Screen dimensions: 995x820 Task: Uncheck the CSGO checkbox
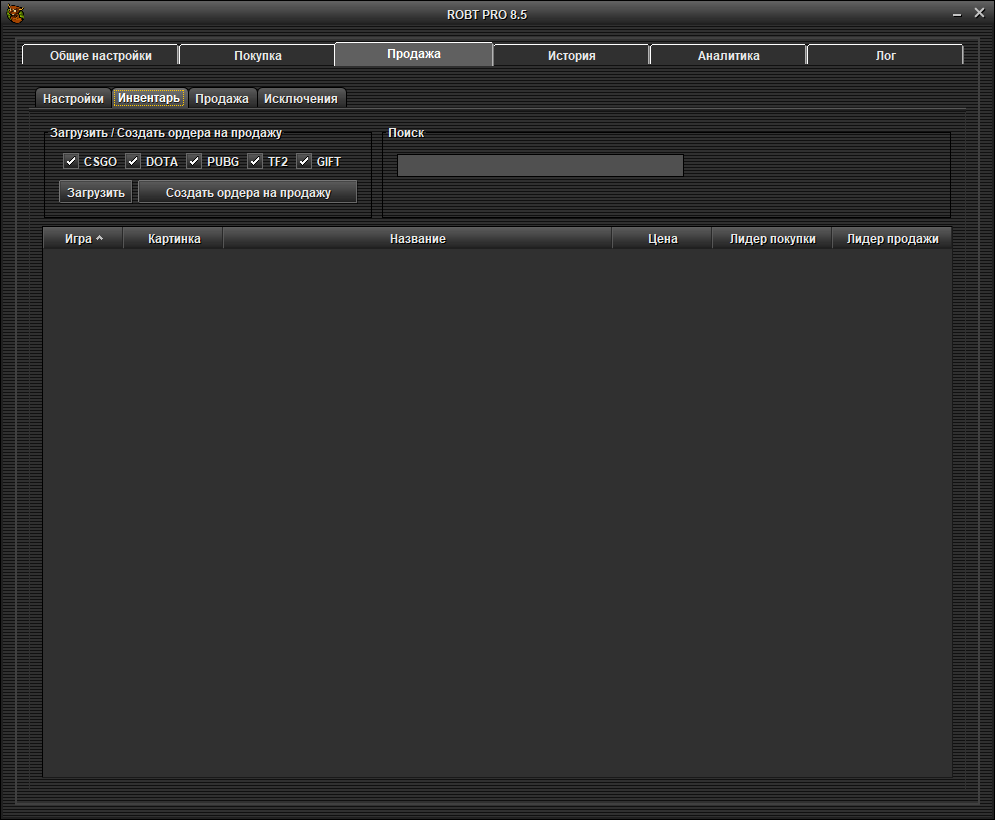[71, 161]
